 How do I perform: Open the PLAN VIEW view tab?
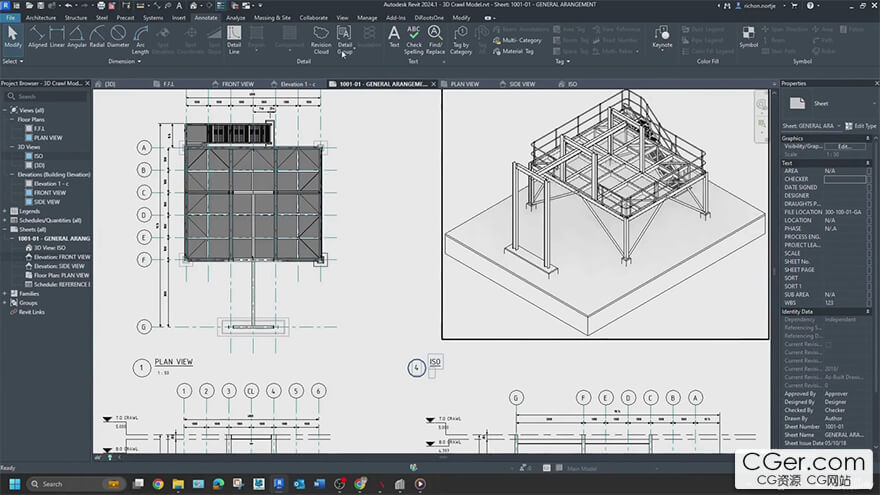(464, 84)
